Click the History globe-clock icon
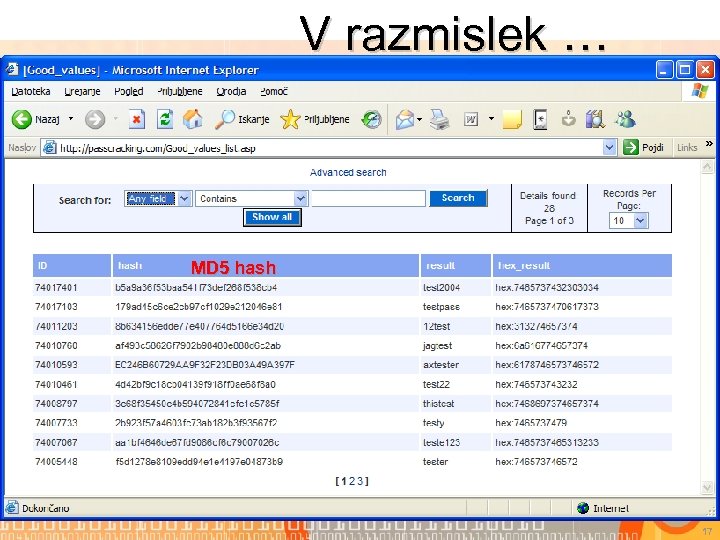Image resolution: width=720 pixels, height=540 pixels. (371, 119)
